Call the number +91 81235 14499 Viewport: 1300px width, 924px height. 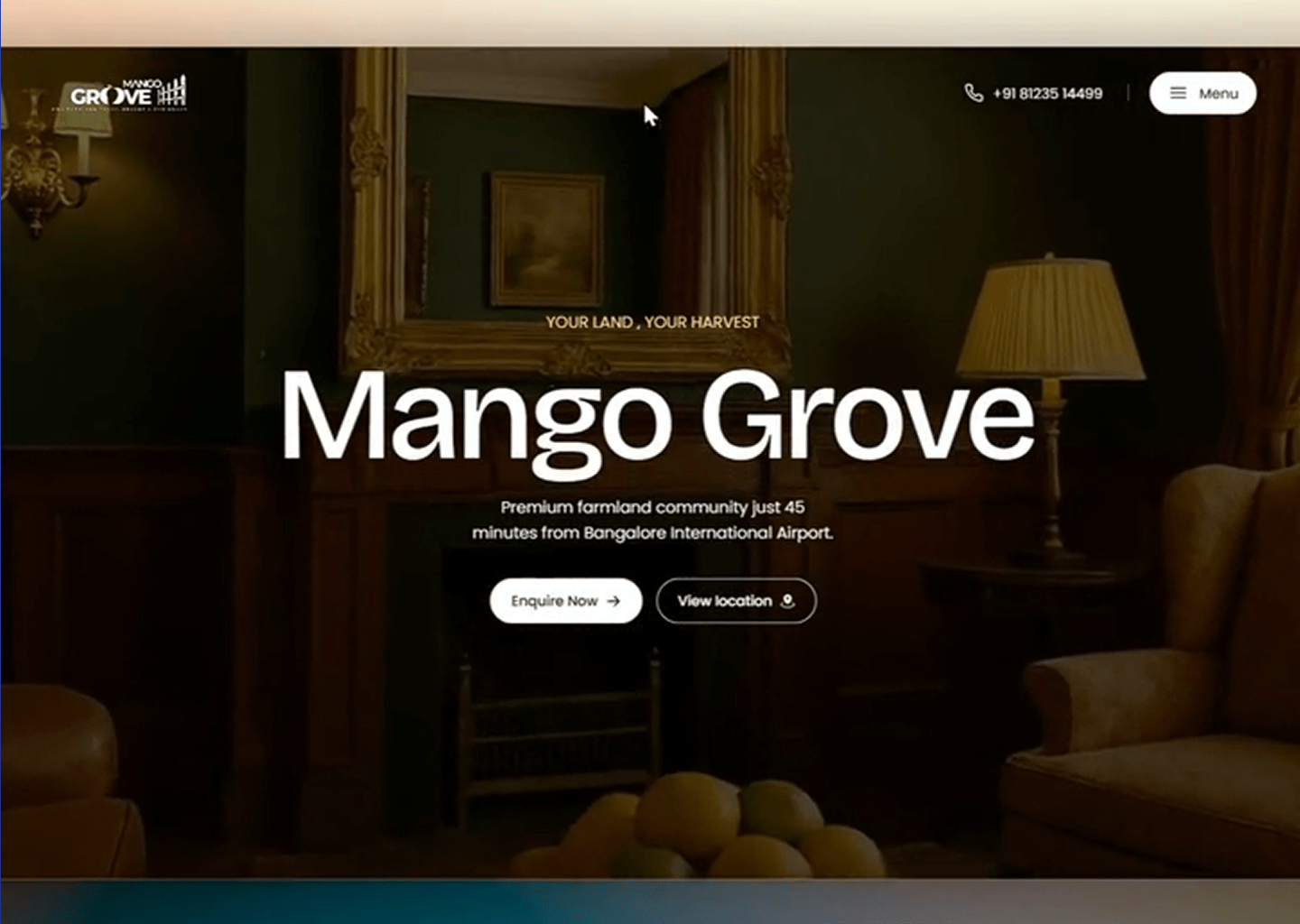[1047, 93]
